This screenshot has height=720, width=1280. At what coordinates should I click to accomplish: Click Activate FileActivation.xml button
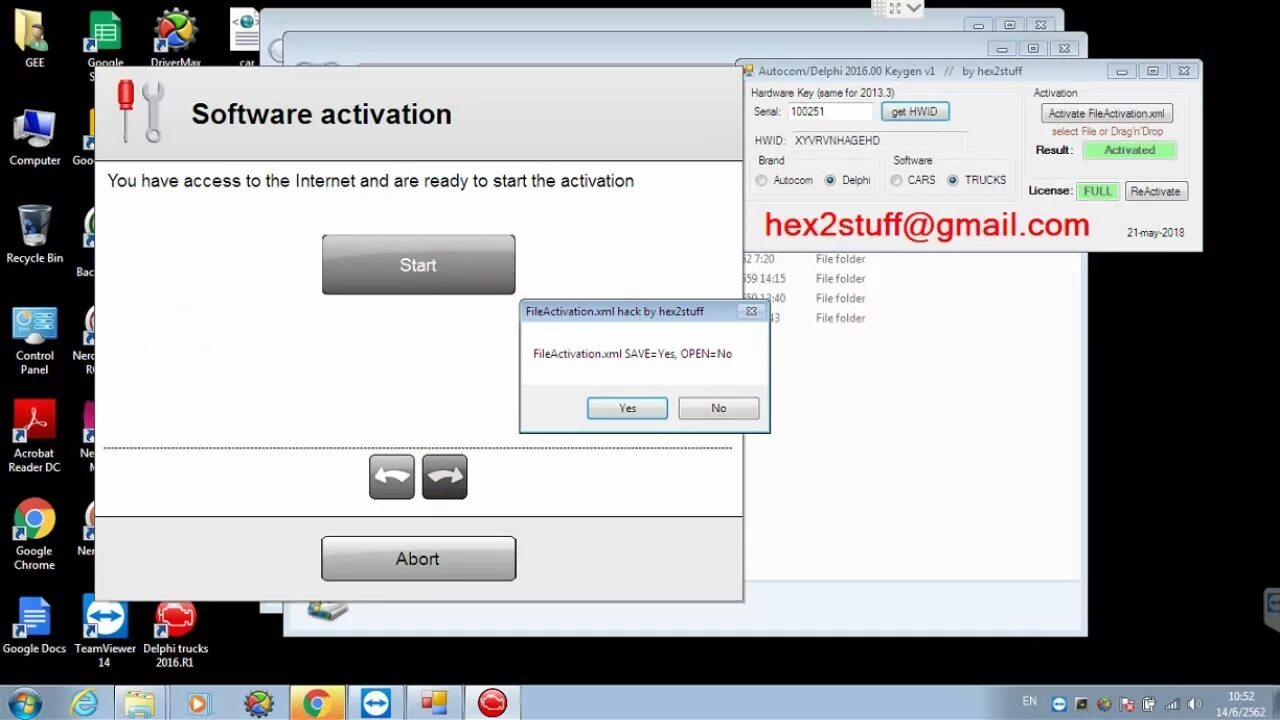(1106, 114)
